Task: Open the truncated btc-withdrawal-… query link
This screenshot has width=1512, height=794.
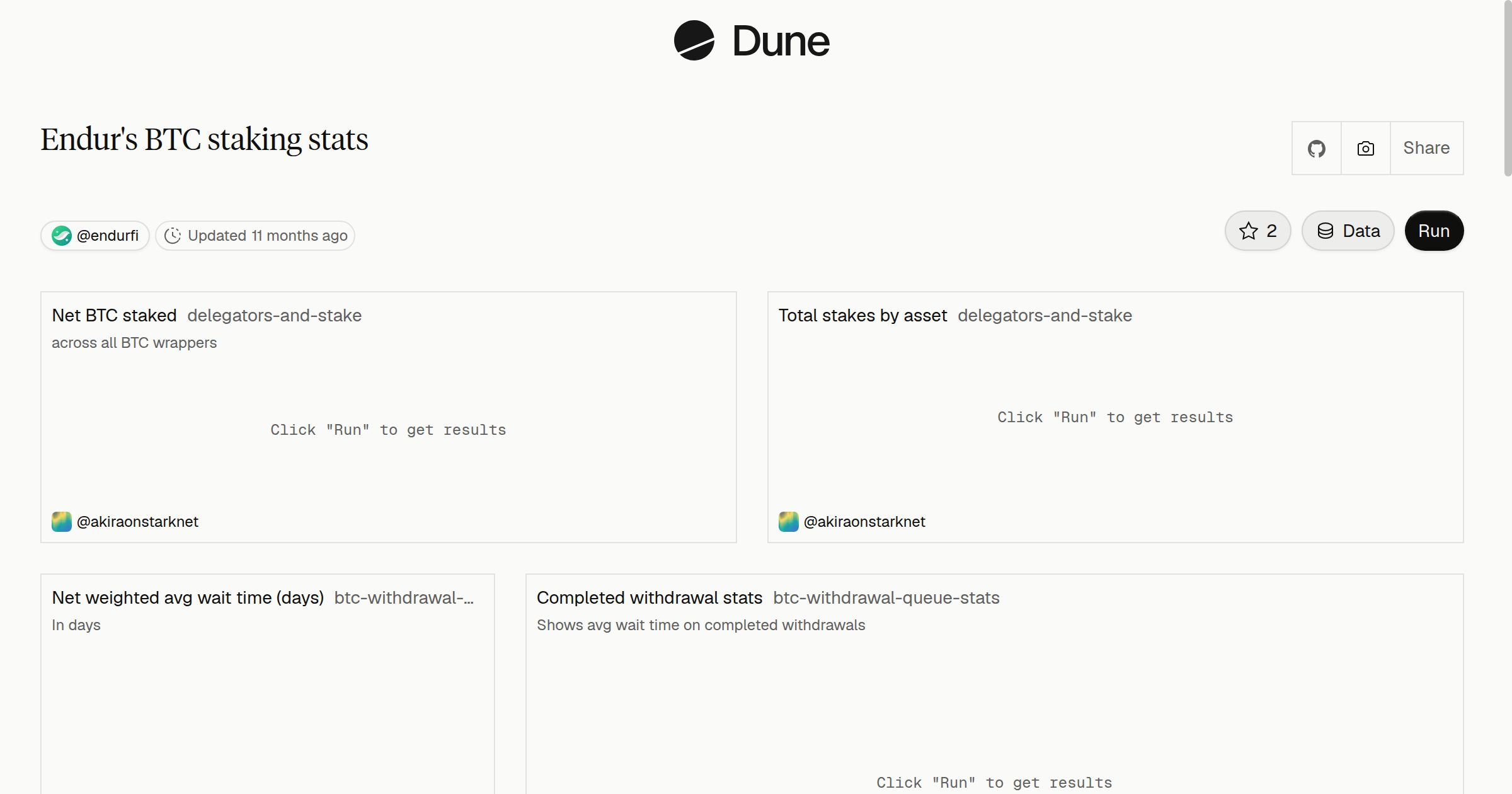Action: click(404, 597)
